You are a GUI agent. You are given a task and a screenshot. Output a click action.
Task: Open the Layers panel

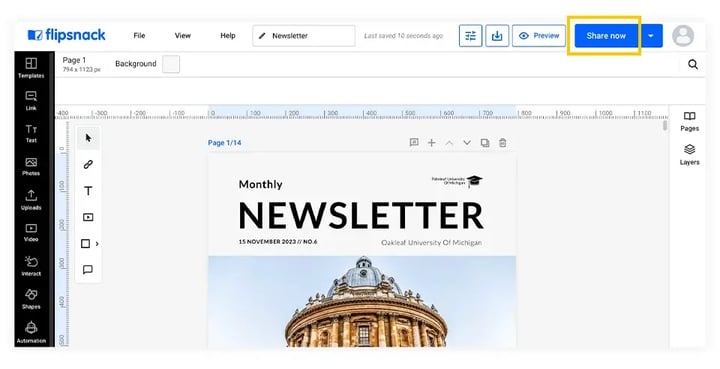(x=690, y=155)
